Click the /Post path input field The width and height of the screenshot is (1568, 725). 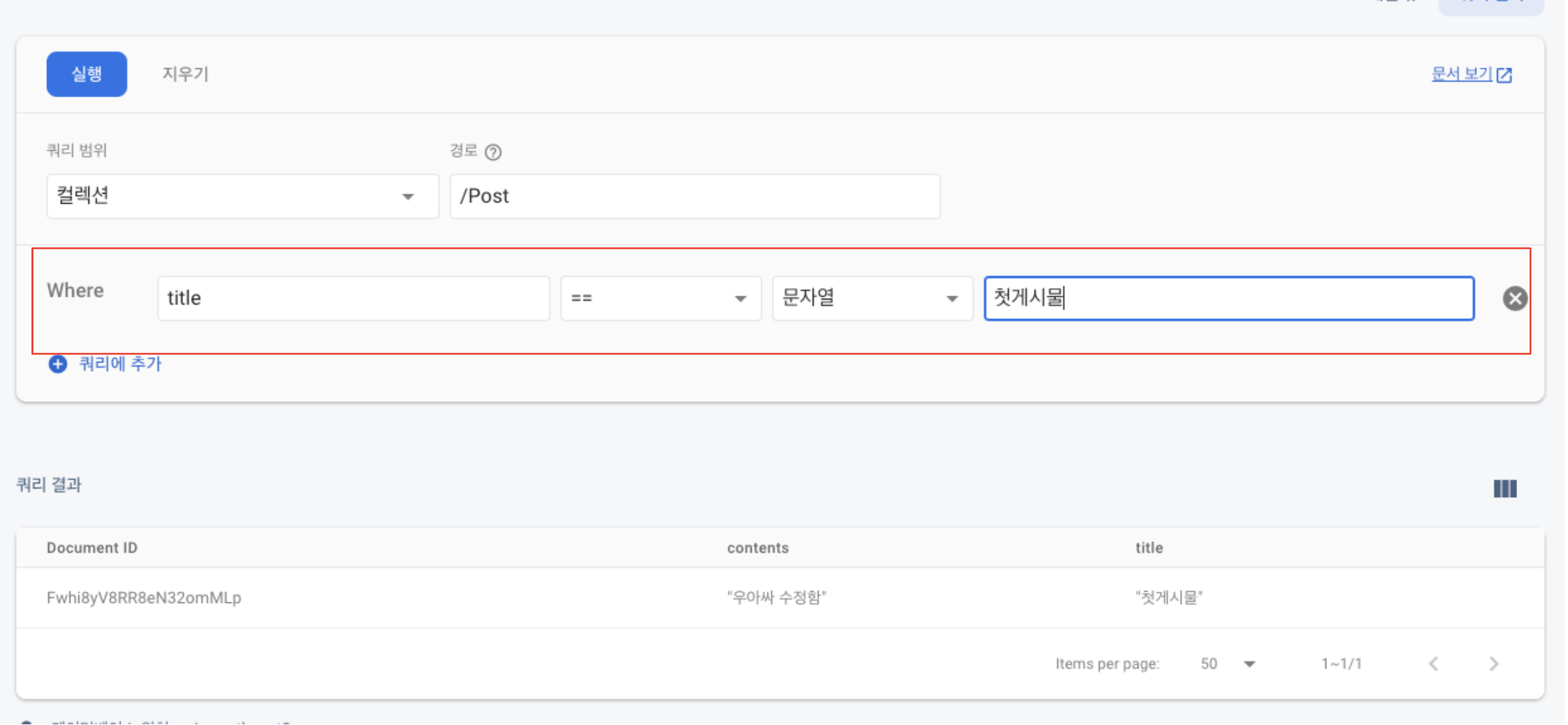(x=694, y=196)
